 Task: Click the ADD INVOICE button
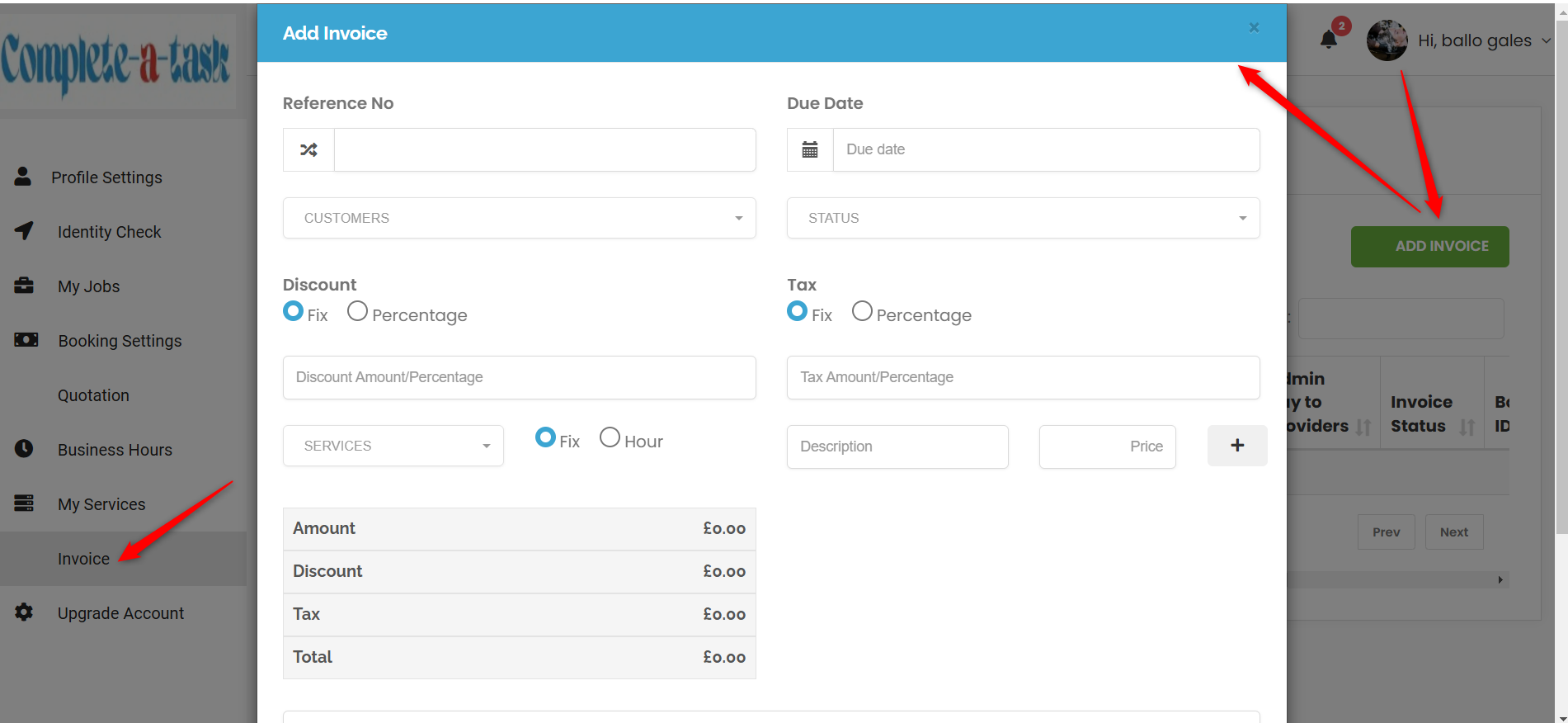[x=1430, y=246]
